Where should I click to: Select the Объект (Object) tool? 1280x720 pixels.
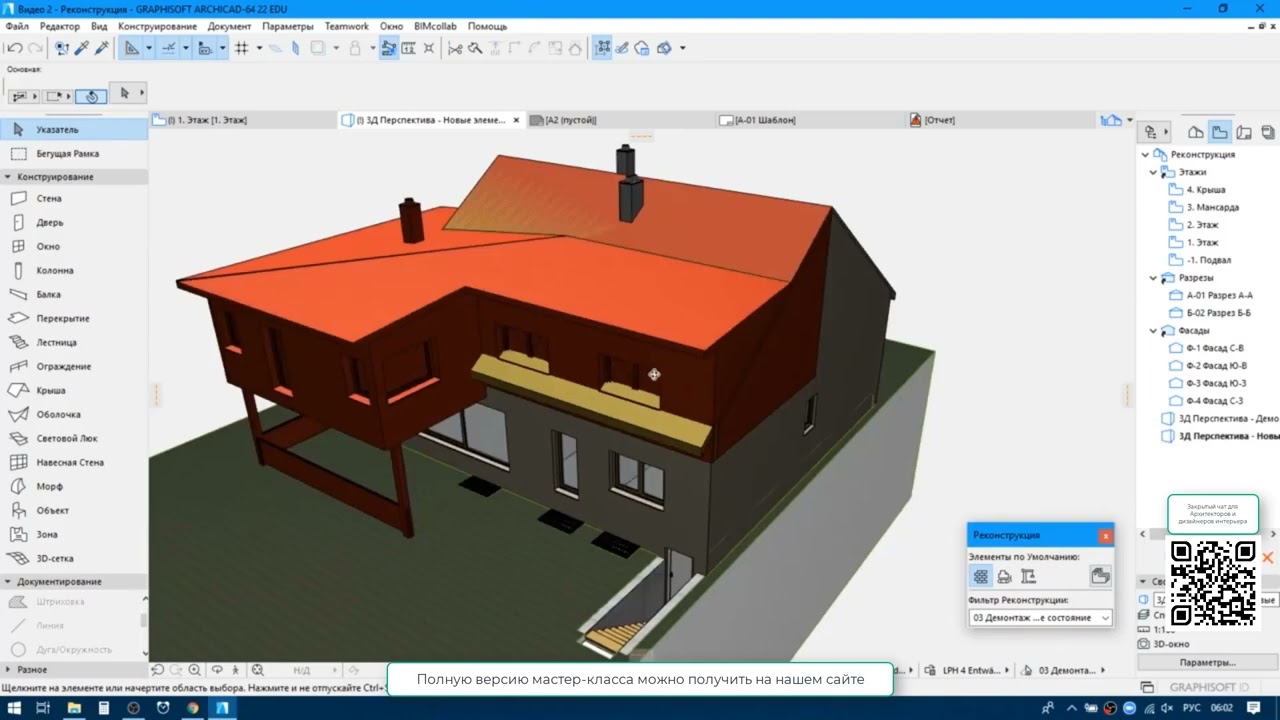[x=74, y=510]
